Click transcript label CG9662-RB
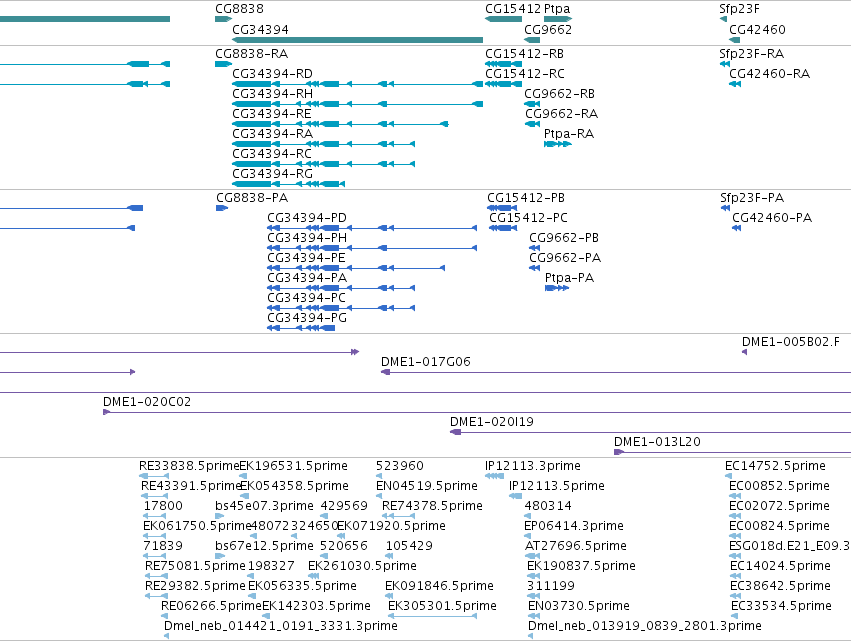 click(559, 93)
